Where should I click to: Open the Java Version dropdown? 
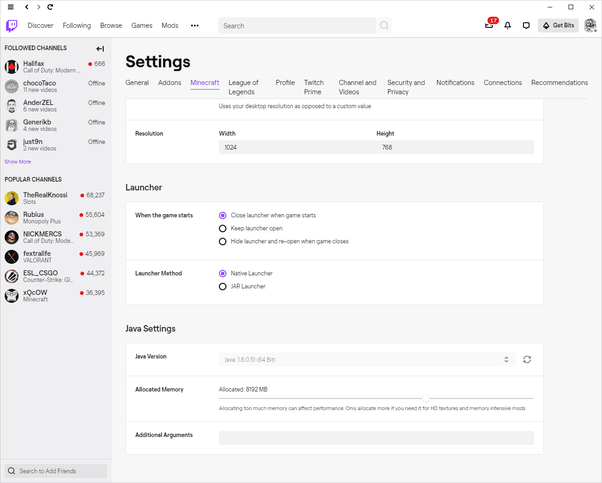pos(367,359)
